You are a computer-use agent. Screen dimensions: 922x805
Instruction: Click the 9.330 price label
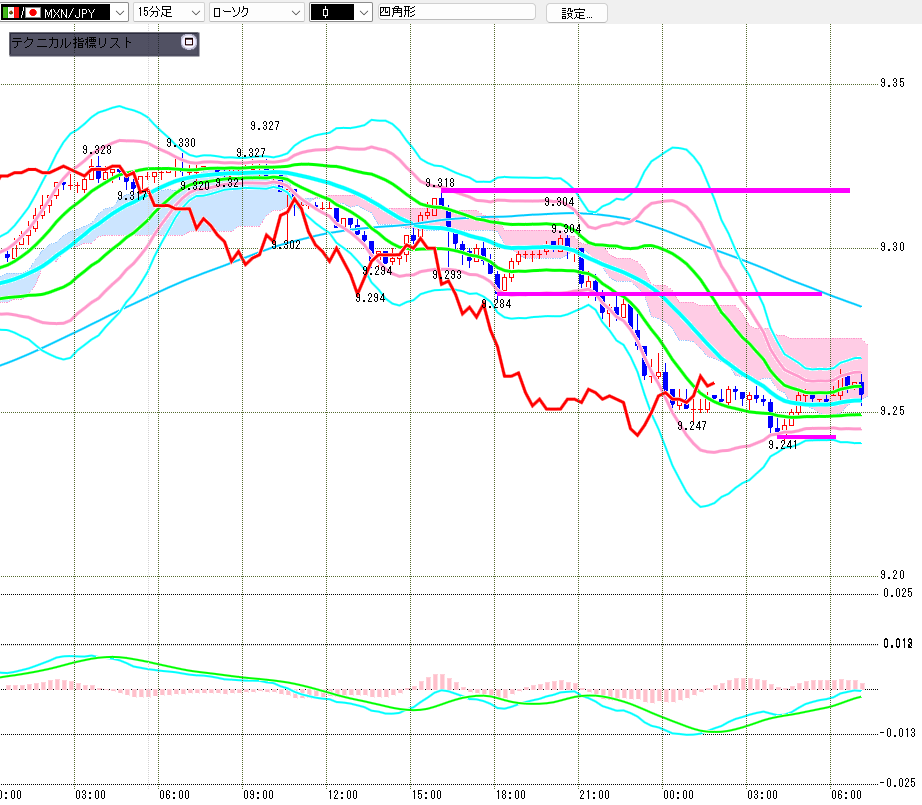(181, 143)
